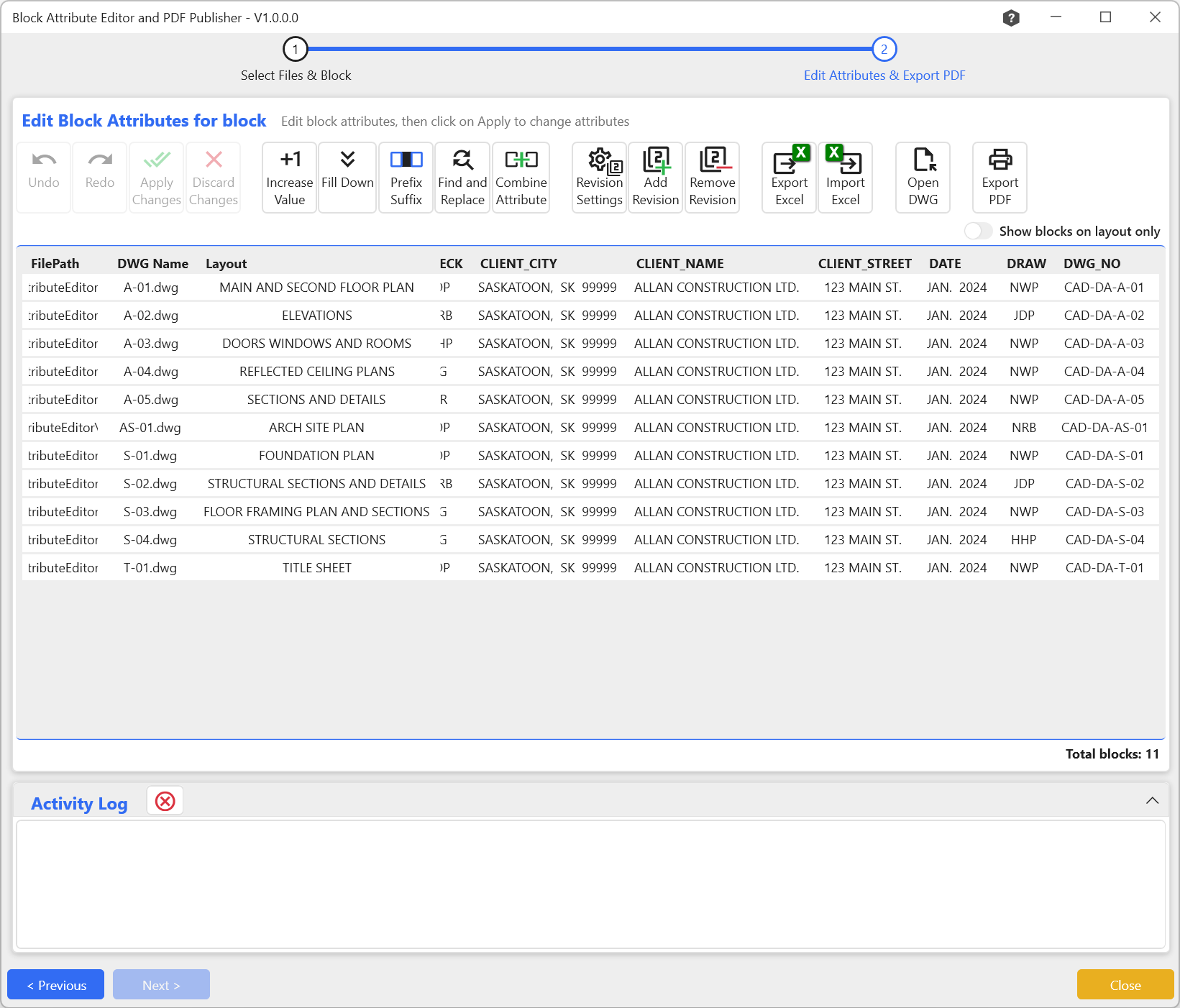Discard Changes using the red X icon

pos(214,178)
